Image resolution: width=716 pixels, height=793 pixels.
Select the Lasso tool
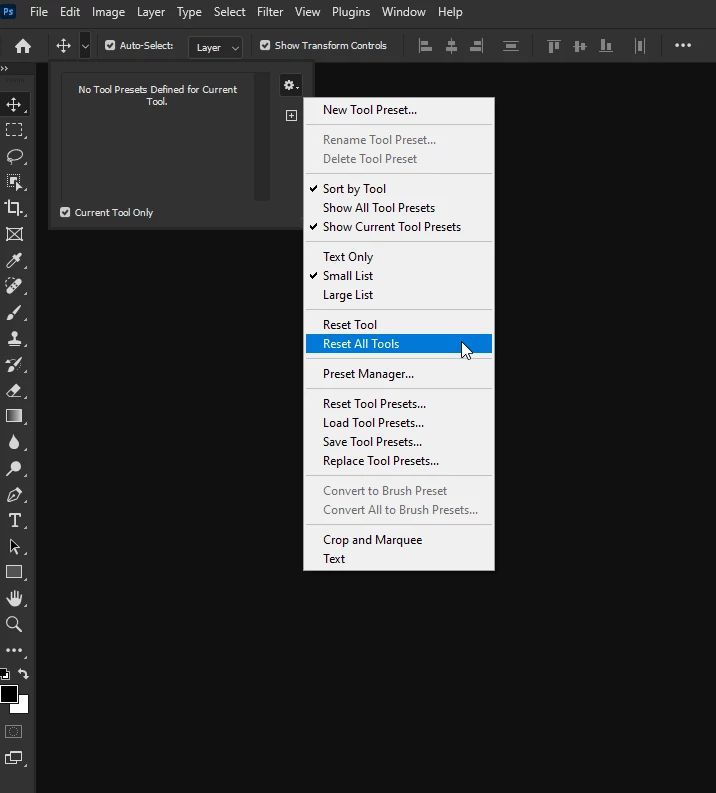pos(14,156)
